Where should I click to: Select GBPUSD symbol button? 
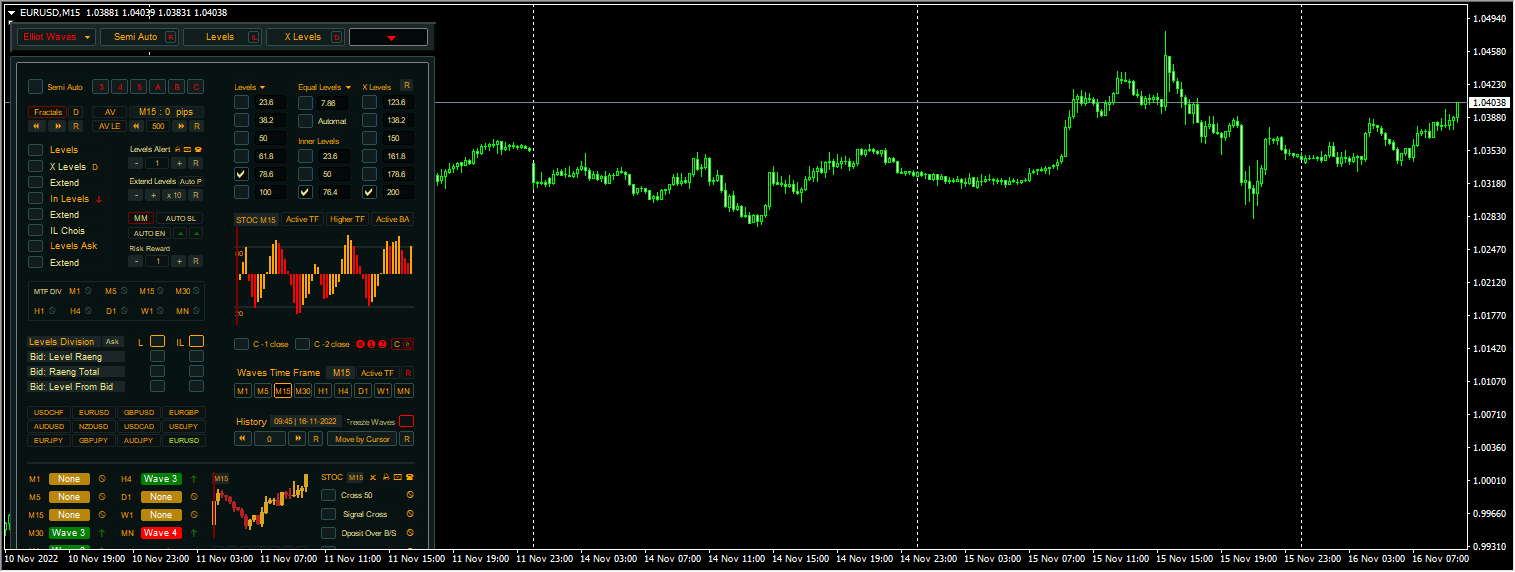[139, 412]
